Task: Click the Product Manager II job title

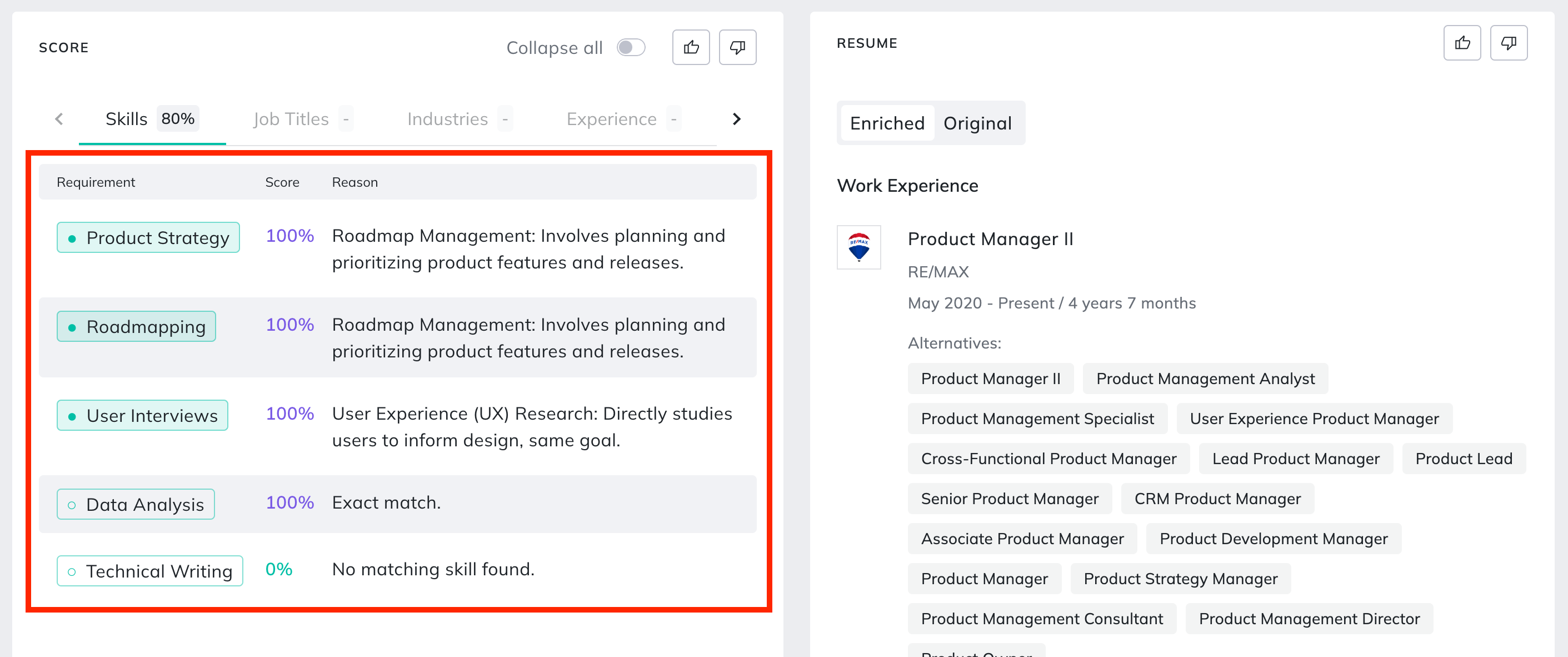Action: 990,238
